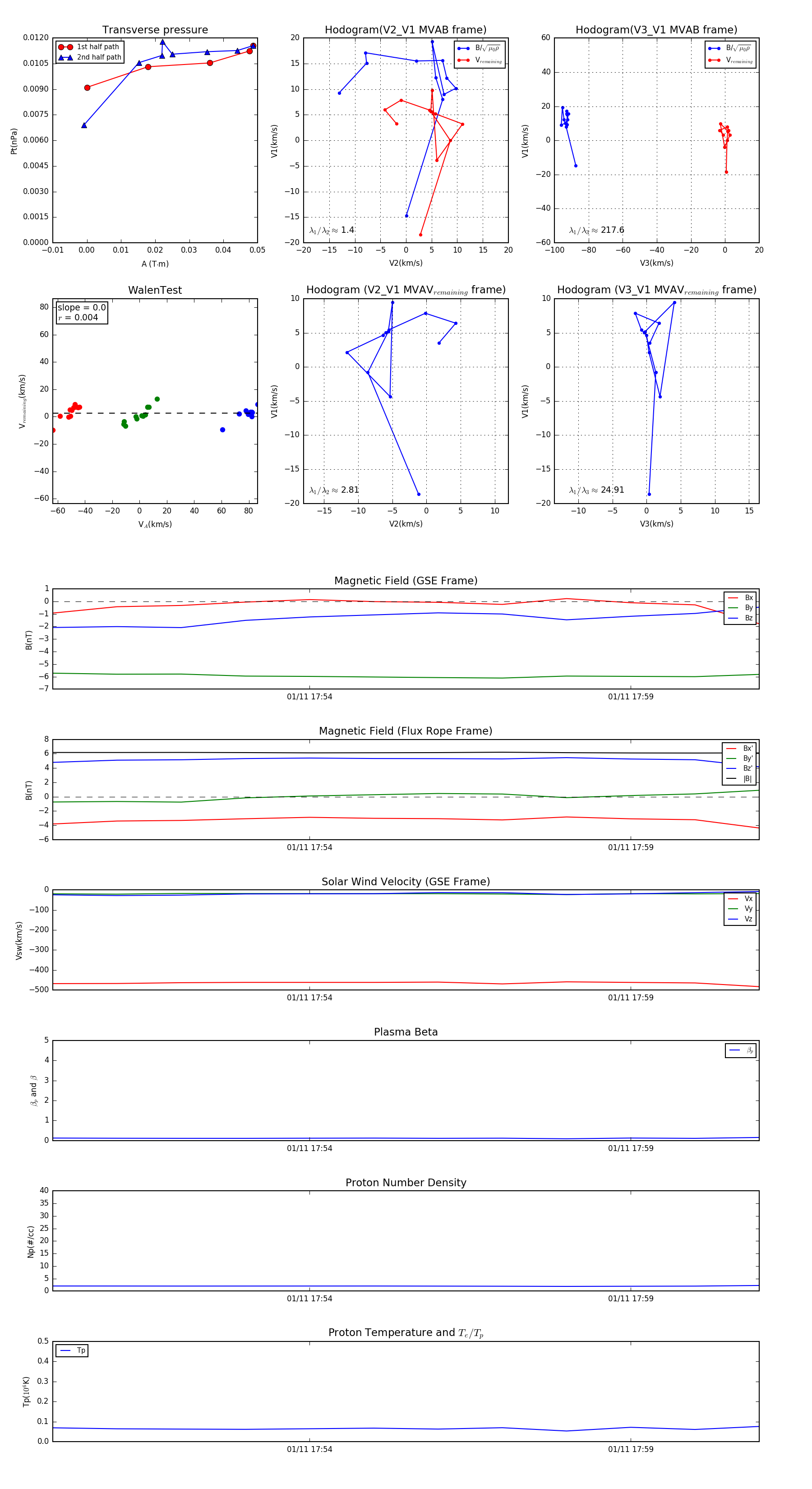Viewport: 812px width, 1489px height.
Task: Click the "A (T·m)" x-axis label
Action: coord(155,264)
